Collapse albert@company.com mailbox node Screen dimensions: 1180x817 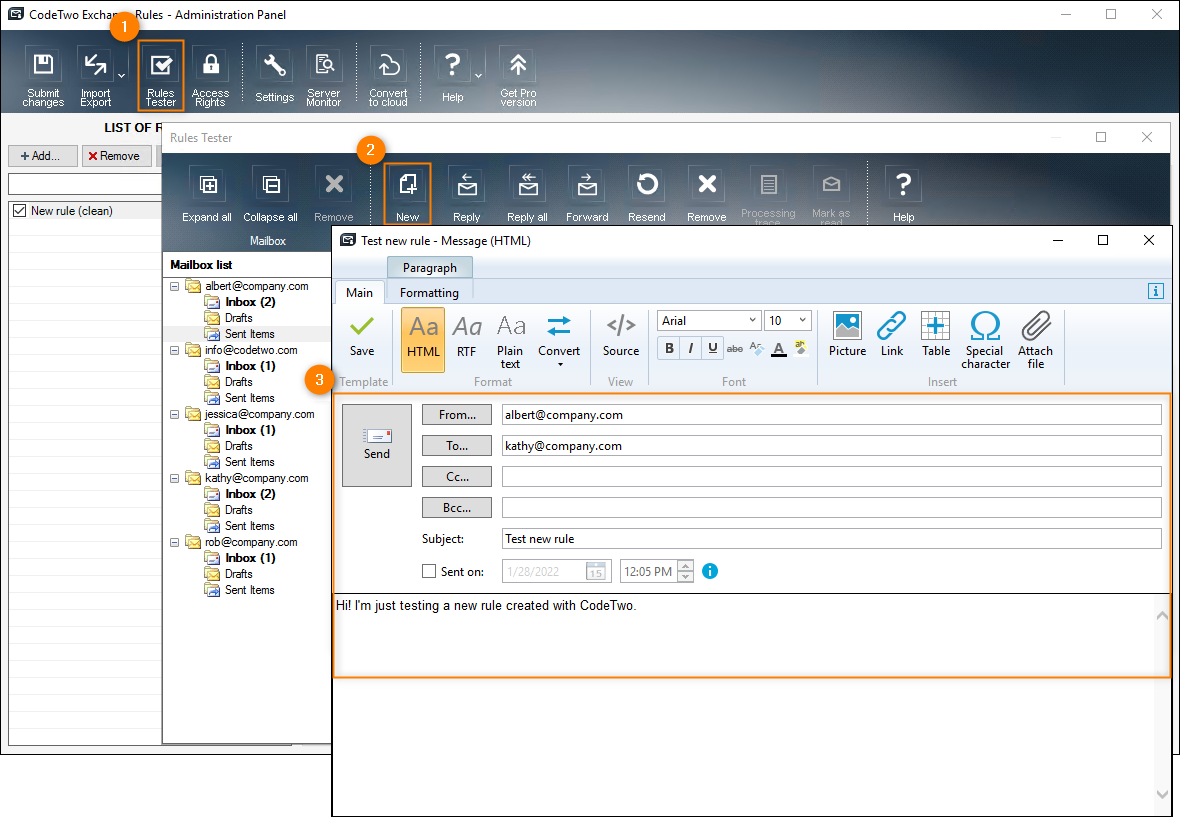[175, 286]
